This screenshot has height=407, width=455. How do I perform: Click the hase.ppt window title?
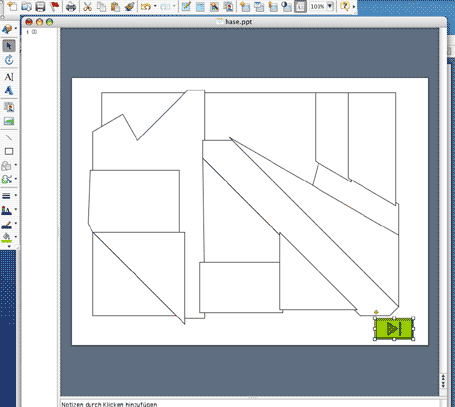pos(239,22)
